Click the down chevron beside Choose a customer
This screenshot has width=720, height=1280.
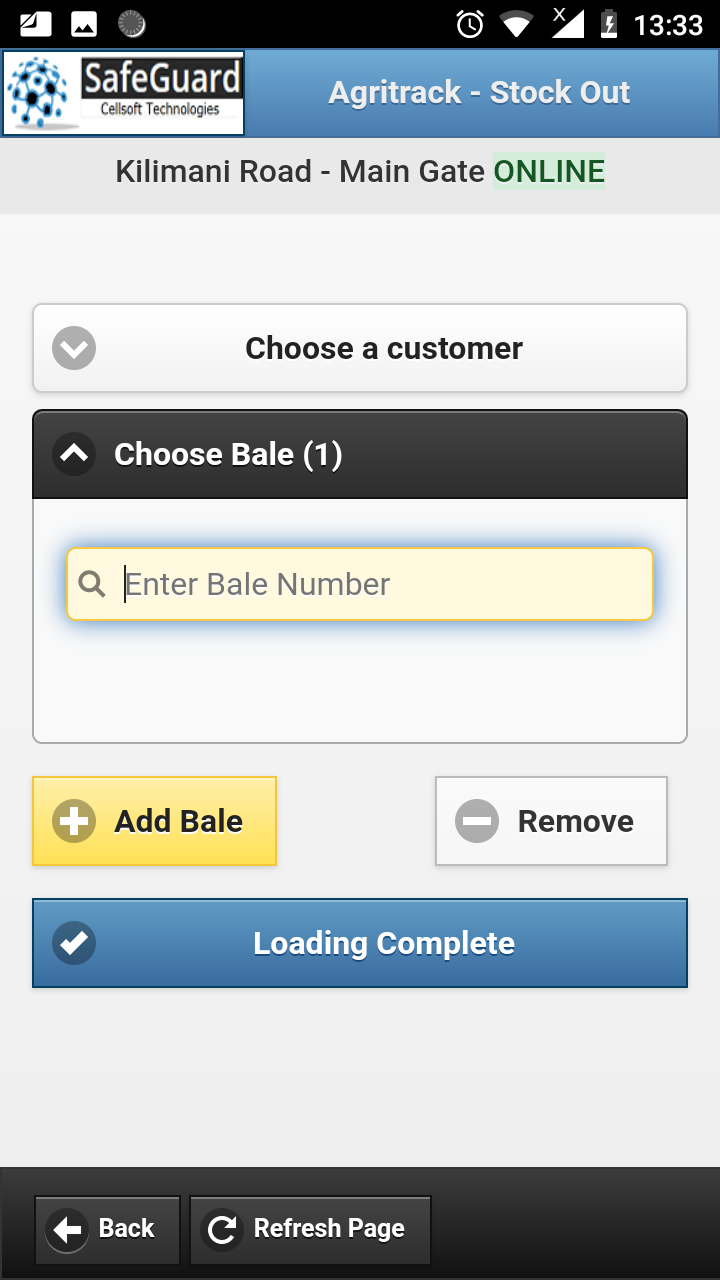74,349
